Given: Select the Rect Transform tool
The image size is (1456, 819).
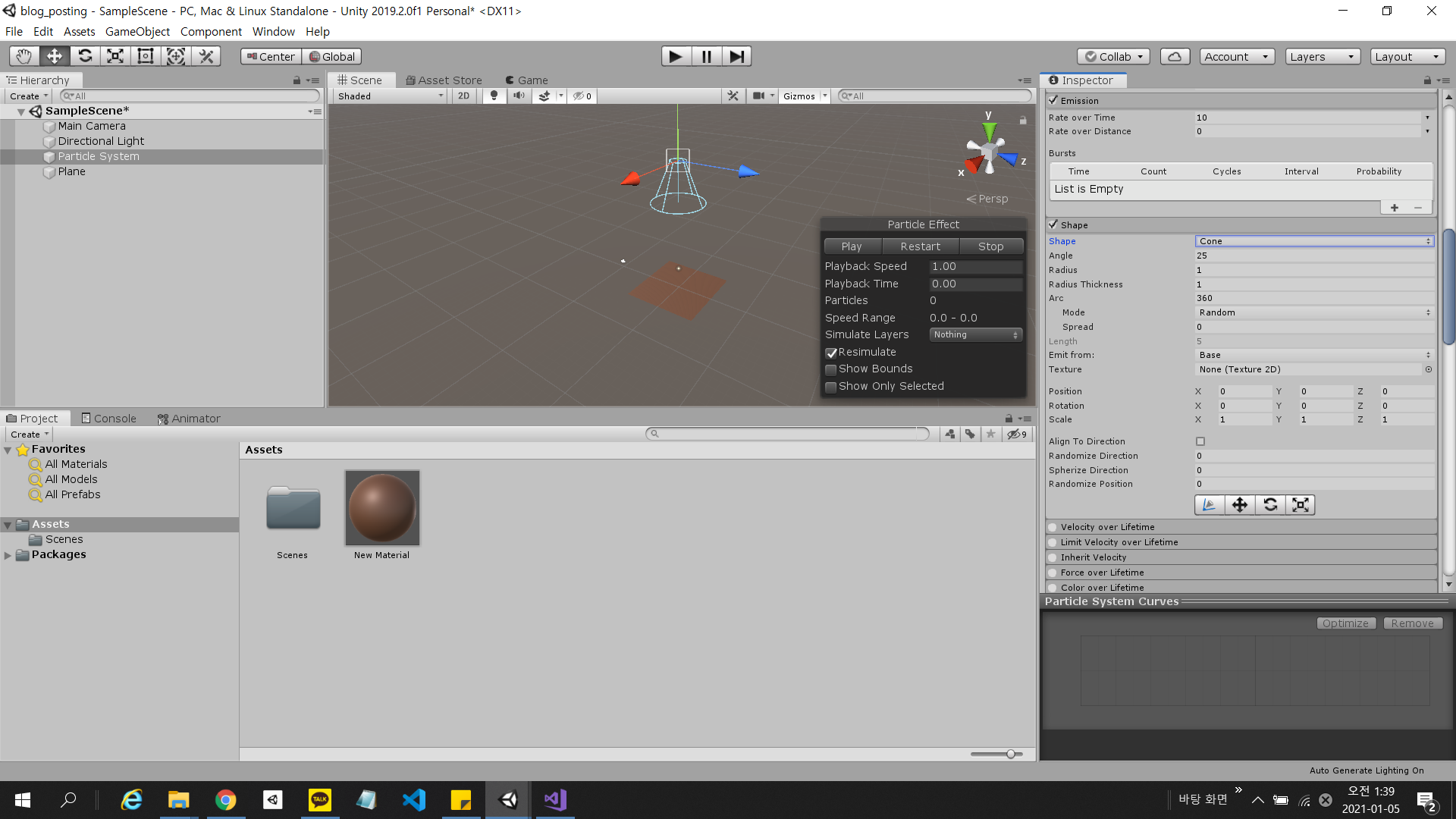Looking at the screenshot, I should click(x=146, y=56).
